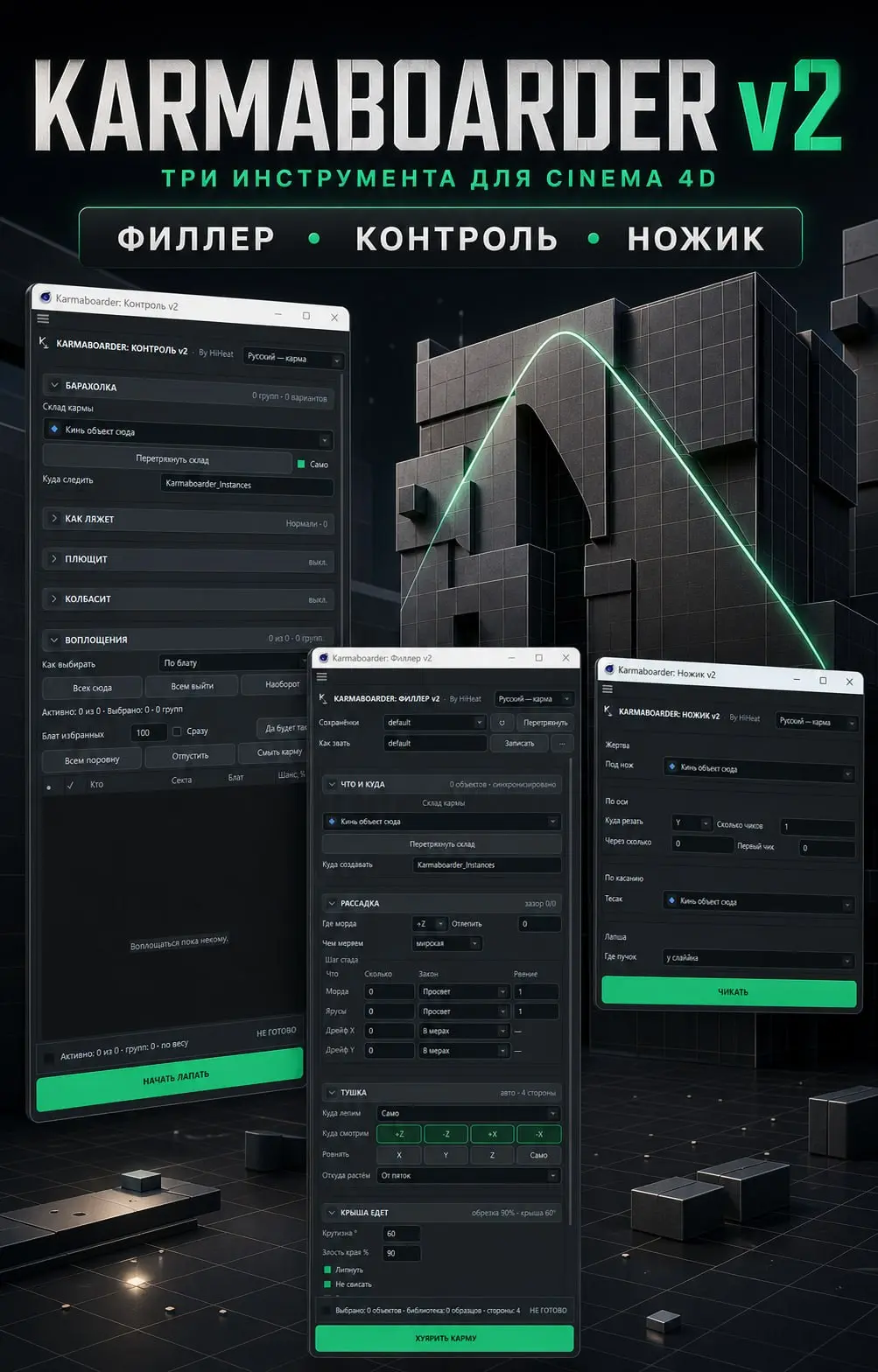The image size is (878, 1372).
Task: Open the hamburger menu in the Филлер window
Action: coord(321,676)
